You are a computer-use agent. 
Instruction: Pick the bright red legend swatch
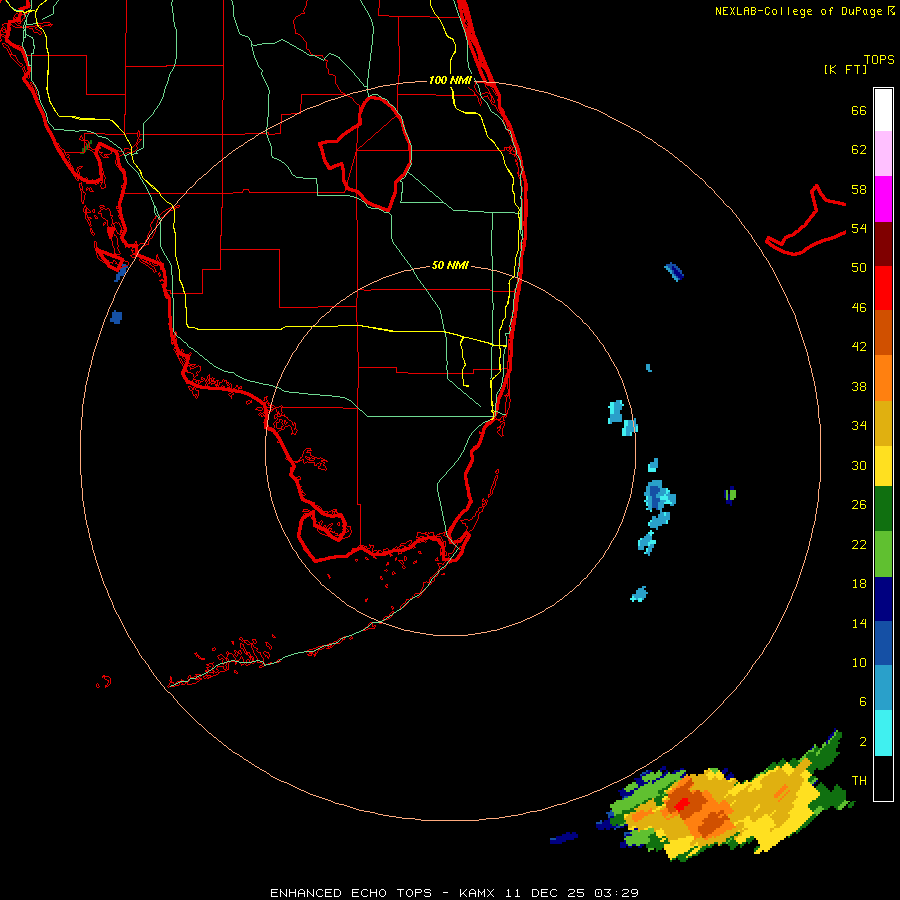[883, 288]
